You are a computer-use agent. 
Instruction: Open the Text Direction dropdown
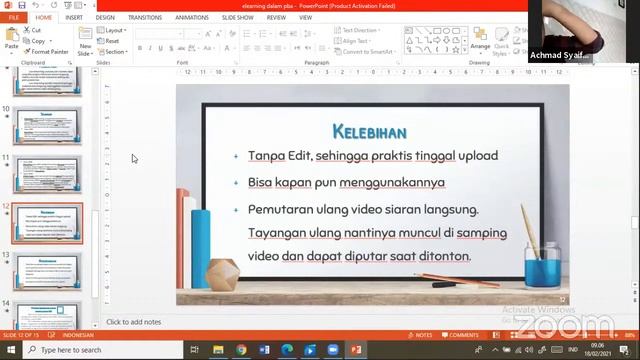click(x=357, y=30)
